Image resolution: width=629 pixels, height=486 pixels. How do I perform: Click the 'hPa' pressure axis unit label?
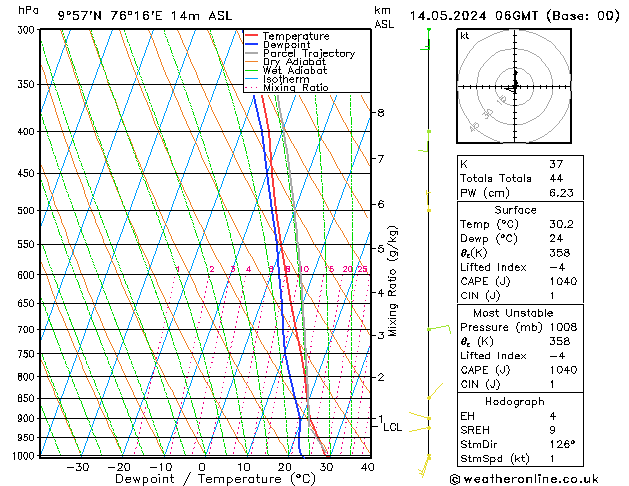coord(28,11)
